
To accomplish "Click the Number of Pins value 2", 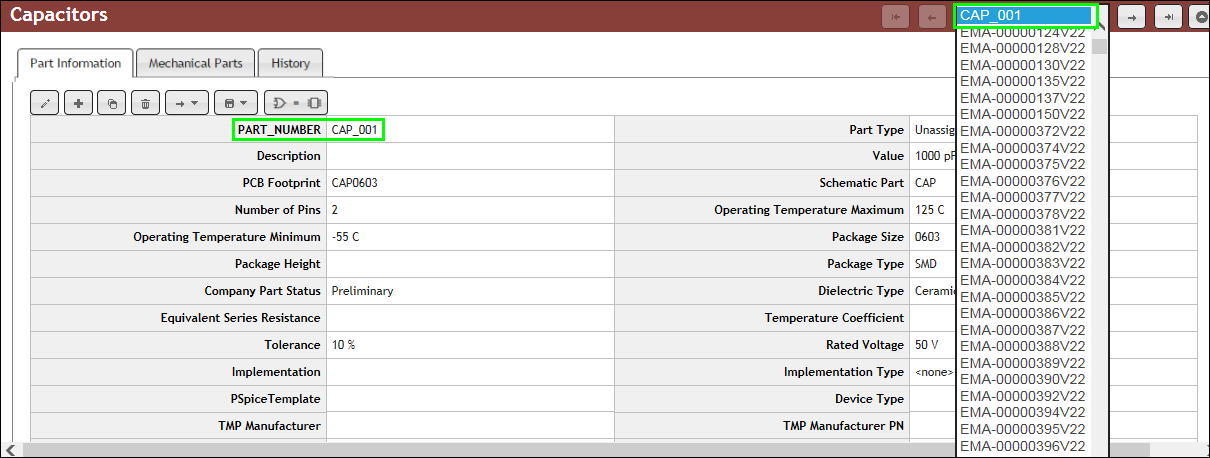I will pyautogui.click(x=335, y=210).
